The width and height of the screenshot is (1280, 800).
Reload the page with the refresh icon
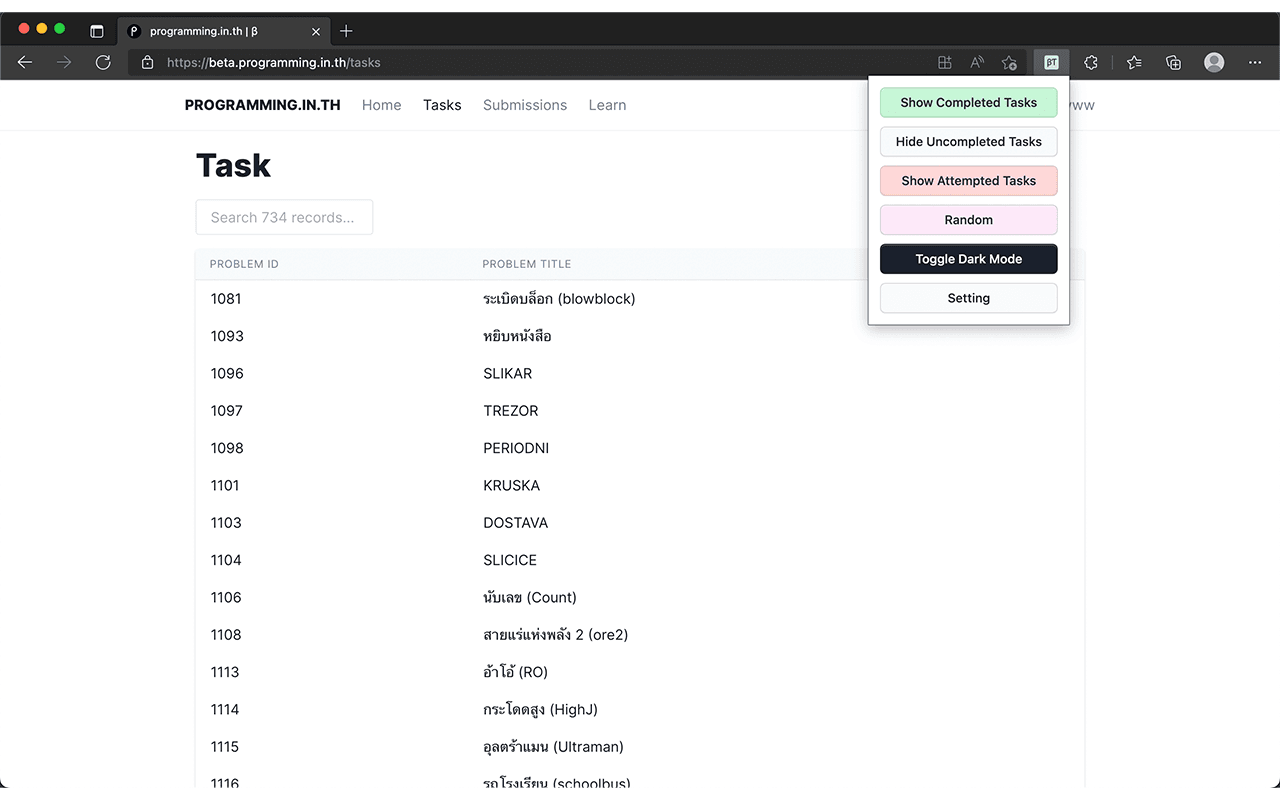pos(103,62)
